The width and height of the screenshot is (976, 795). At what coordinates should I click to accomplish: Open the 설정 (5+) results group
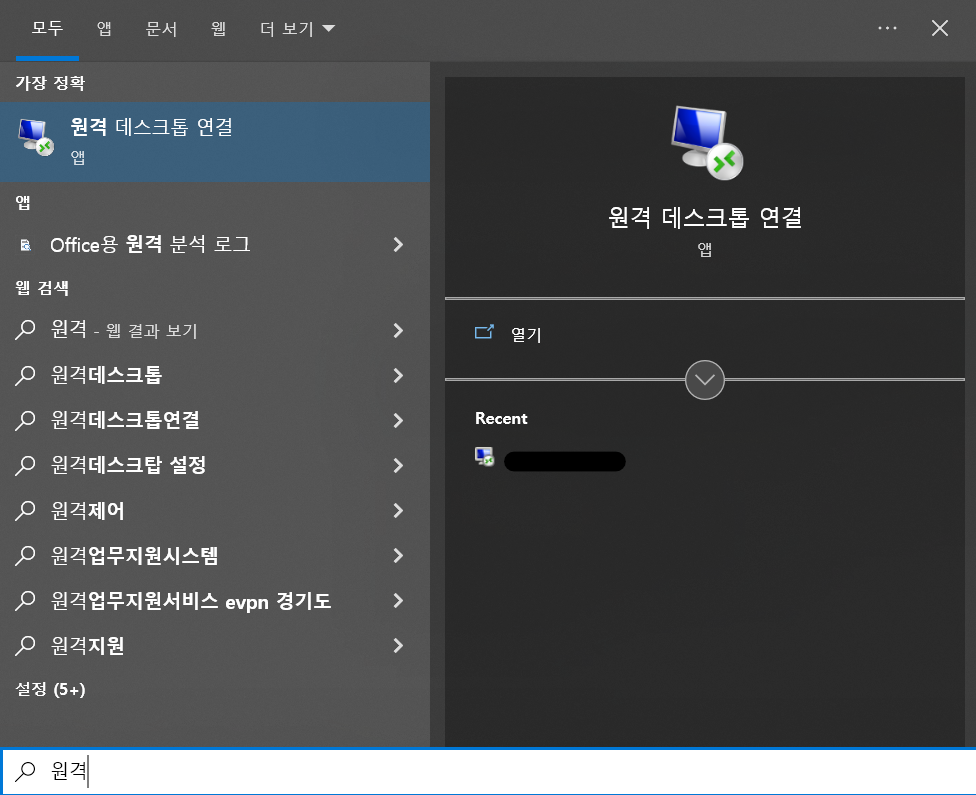(x=50, y=689)
